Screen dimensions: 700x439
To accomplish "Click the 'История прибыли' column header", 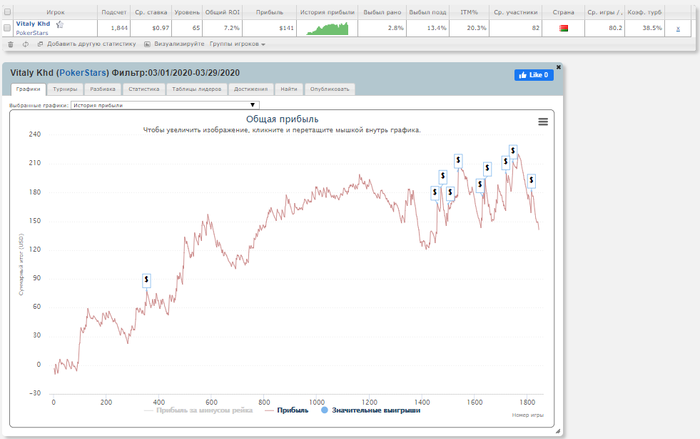I will pos(327,13).
